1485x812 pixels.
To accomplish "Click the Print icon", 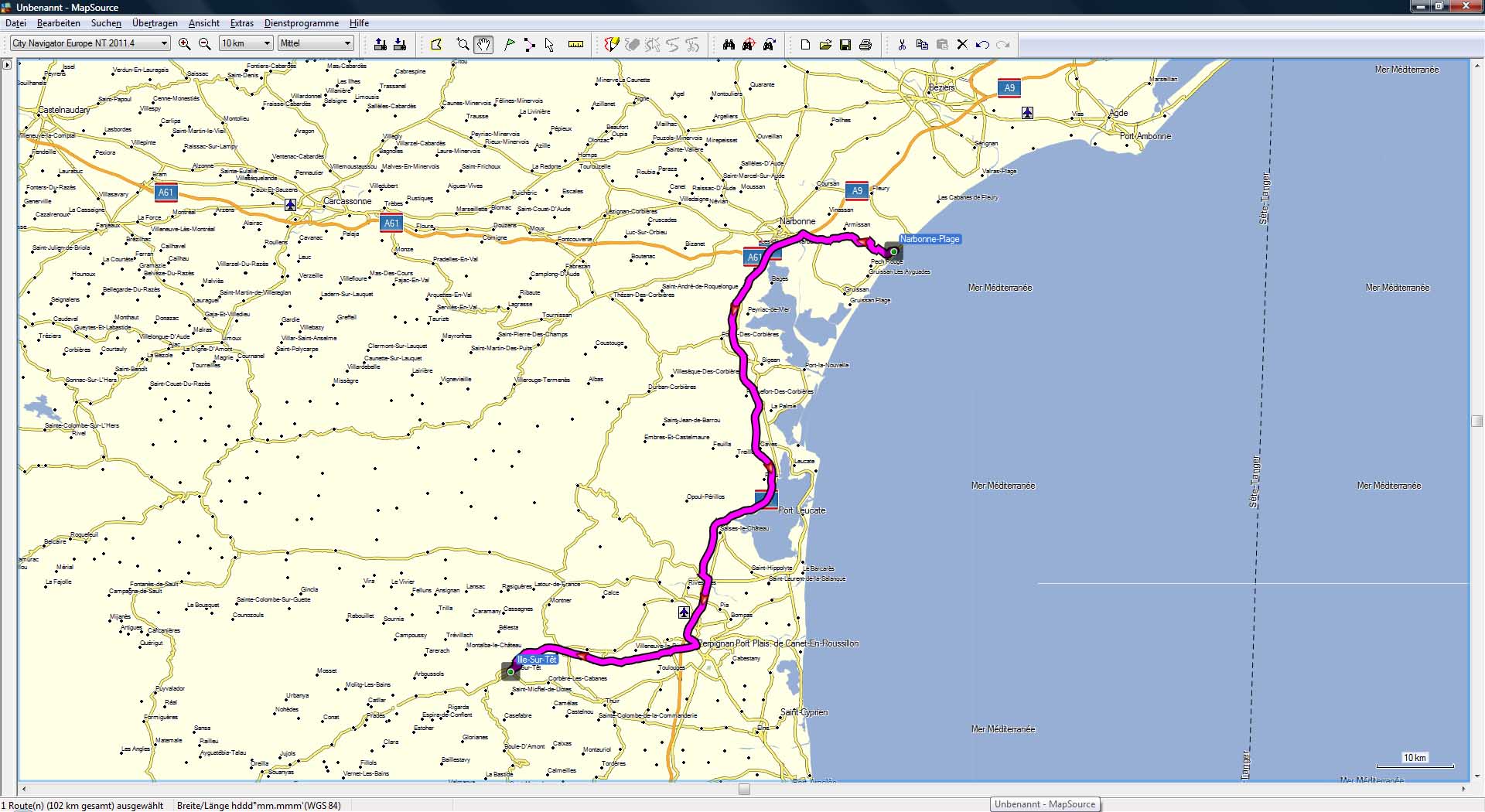I will click(x=865, y=44).
